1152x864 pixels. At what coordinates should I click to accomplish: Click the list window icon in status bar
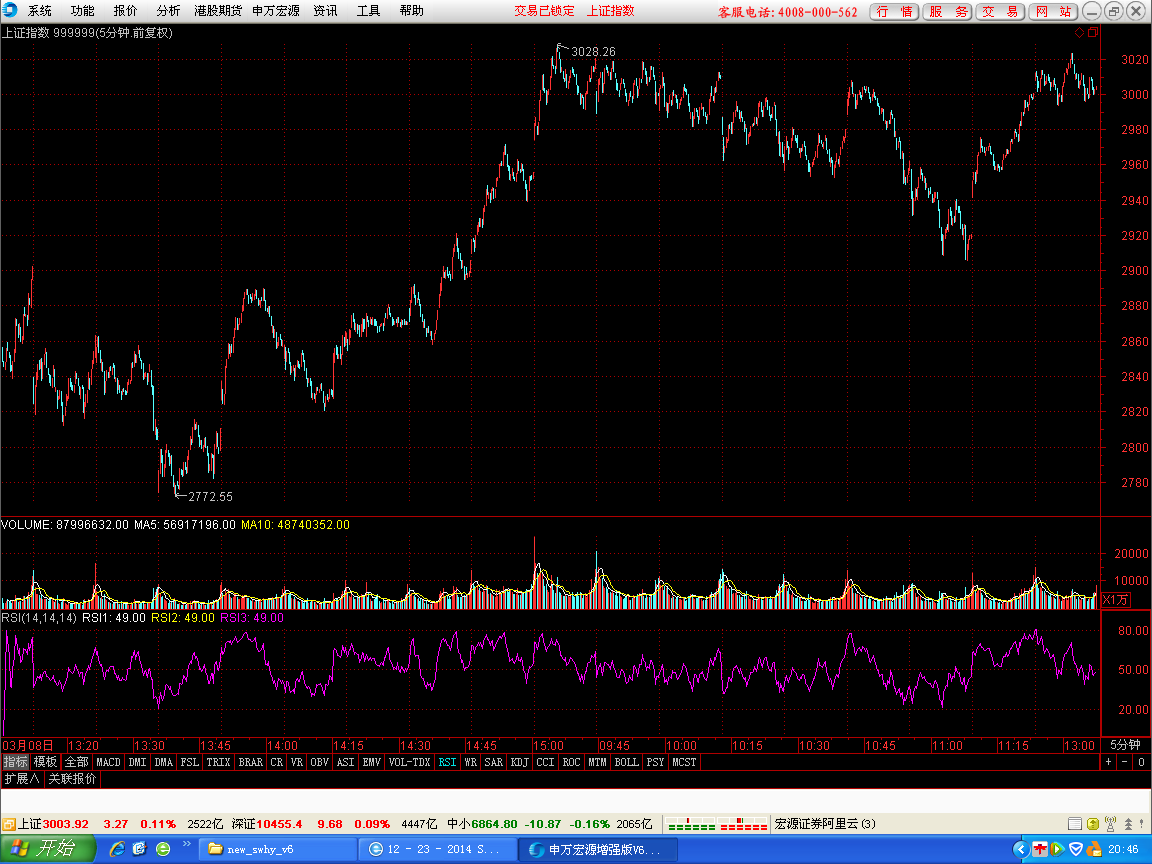click(x=1075, y=824)
